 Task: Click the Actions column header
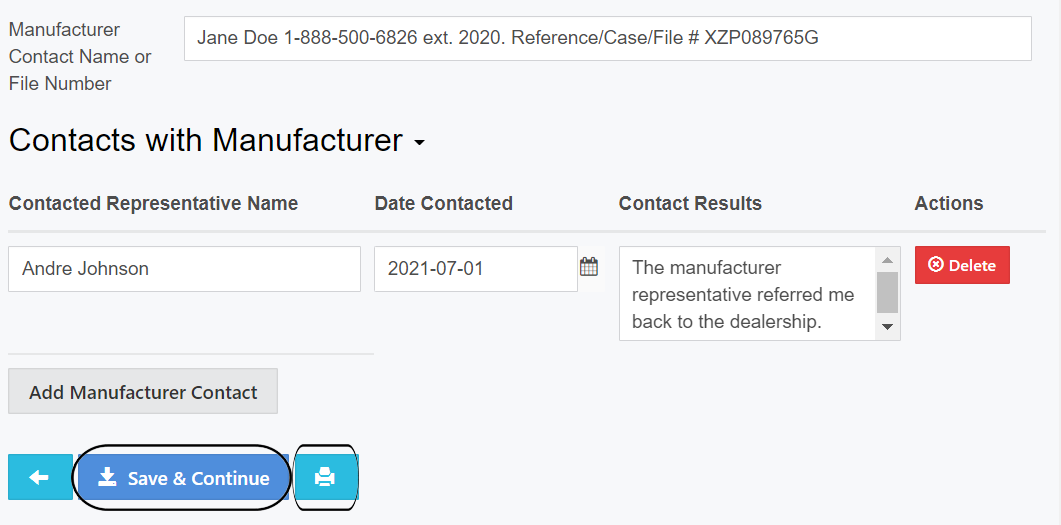949,203
